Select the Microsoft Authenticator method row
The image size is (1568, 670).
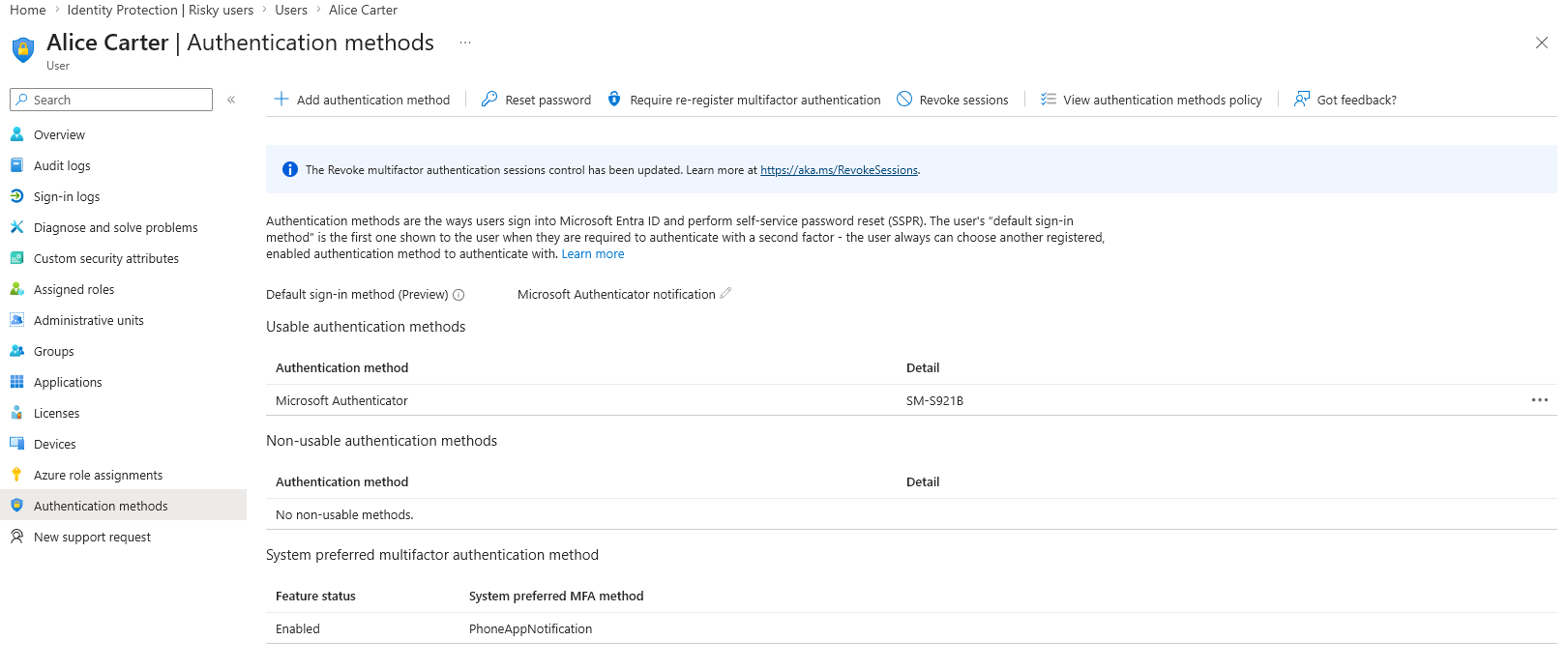point(911,400)
